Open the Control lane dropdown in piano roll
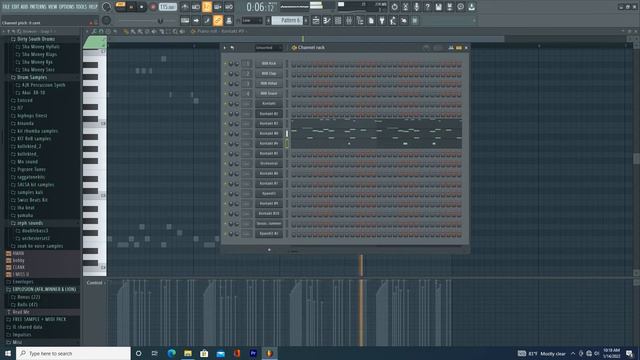This screenshot has height=360, width=640. click(95, 283)
